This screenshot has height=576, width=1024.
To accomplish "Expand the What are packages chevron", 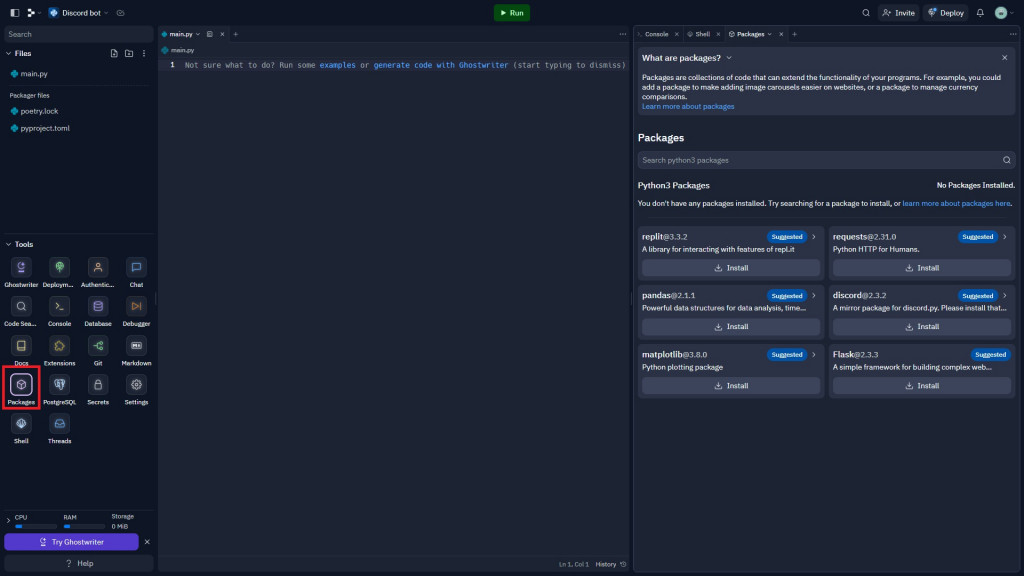I will point(729,58).
